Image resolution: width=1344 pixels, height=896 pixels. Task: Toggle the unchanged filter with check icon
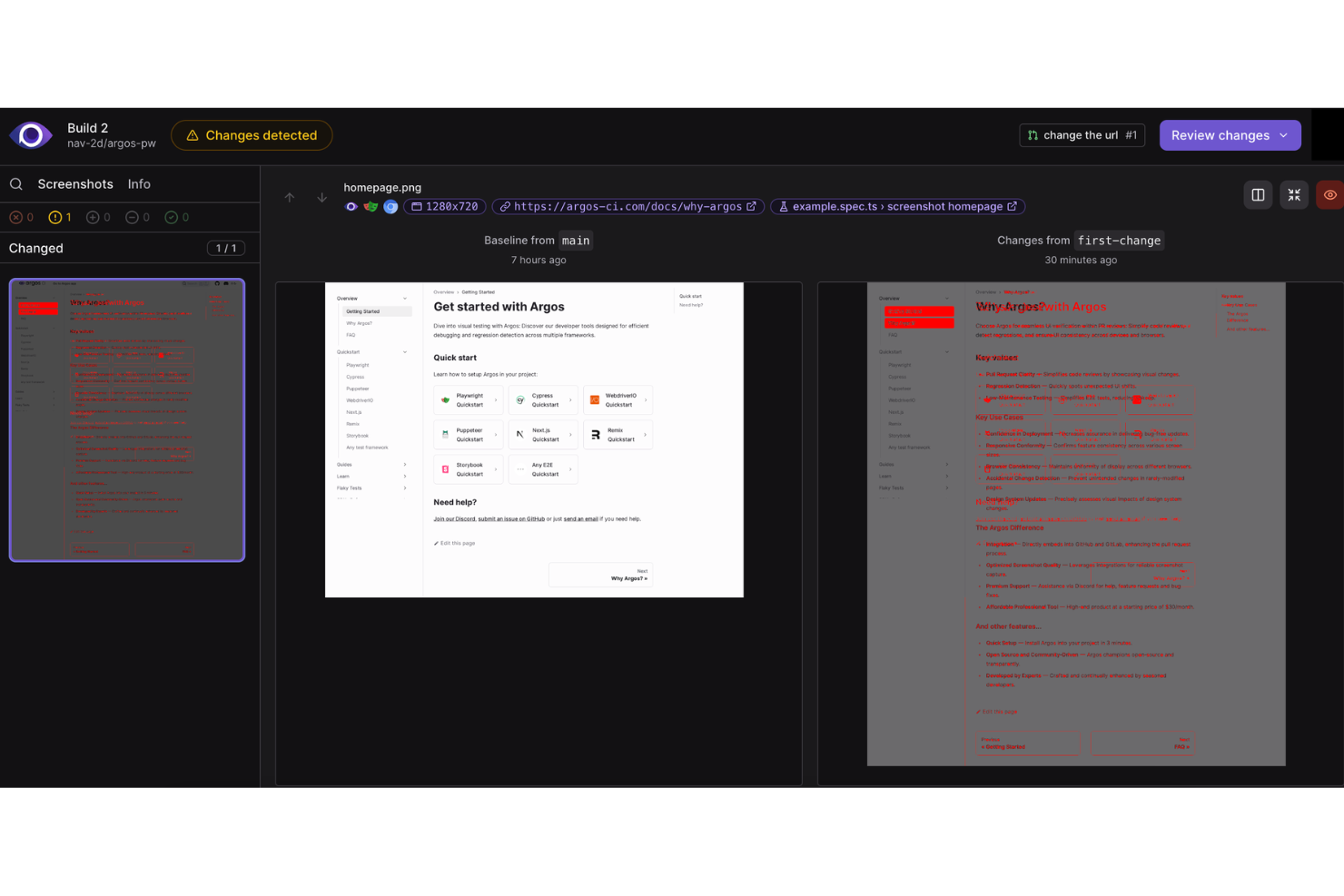tap(177, 218)
